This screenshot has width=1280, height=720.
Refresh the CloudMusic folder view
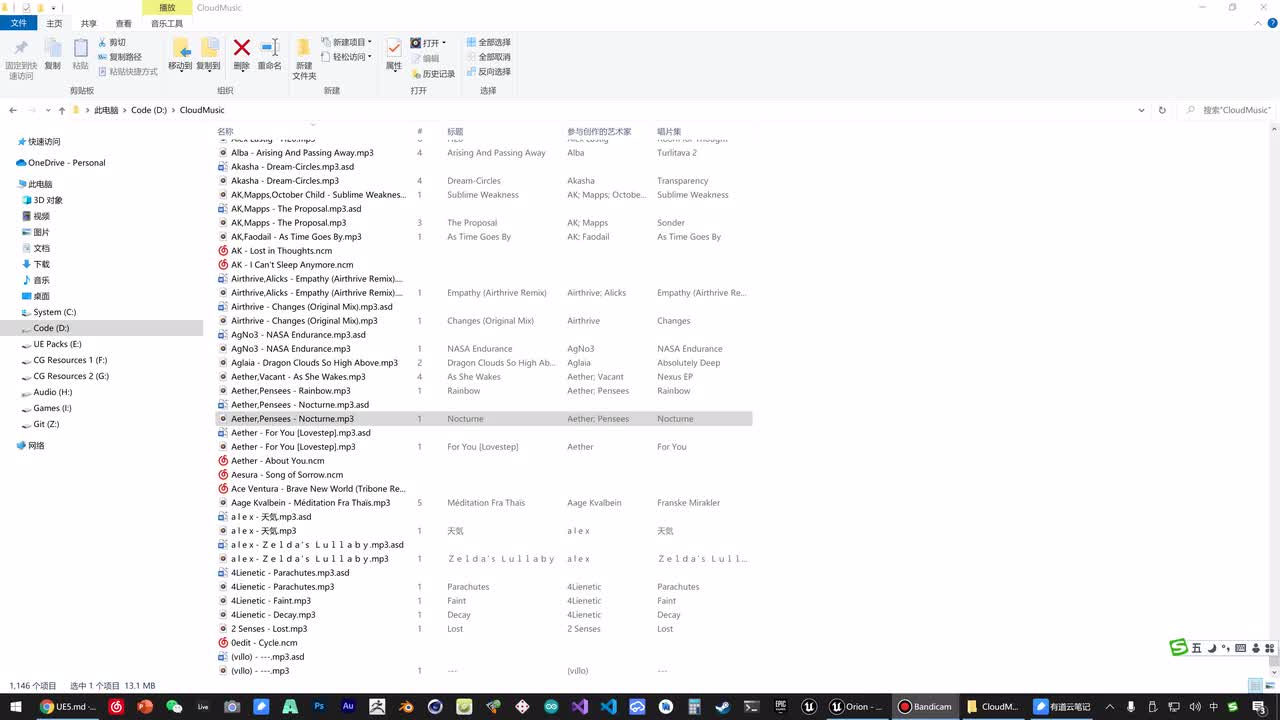1162,110
